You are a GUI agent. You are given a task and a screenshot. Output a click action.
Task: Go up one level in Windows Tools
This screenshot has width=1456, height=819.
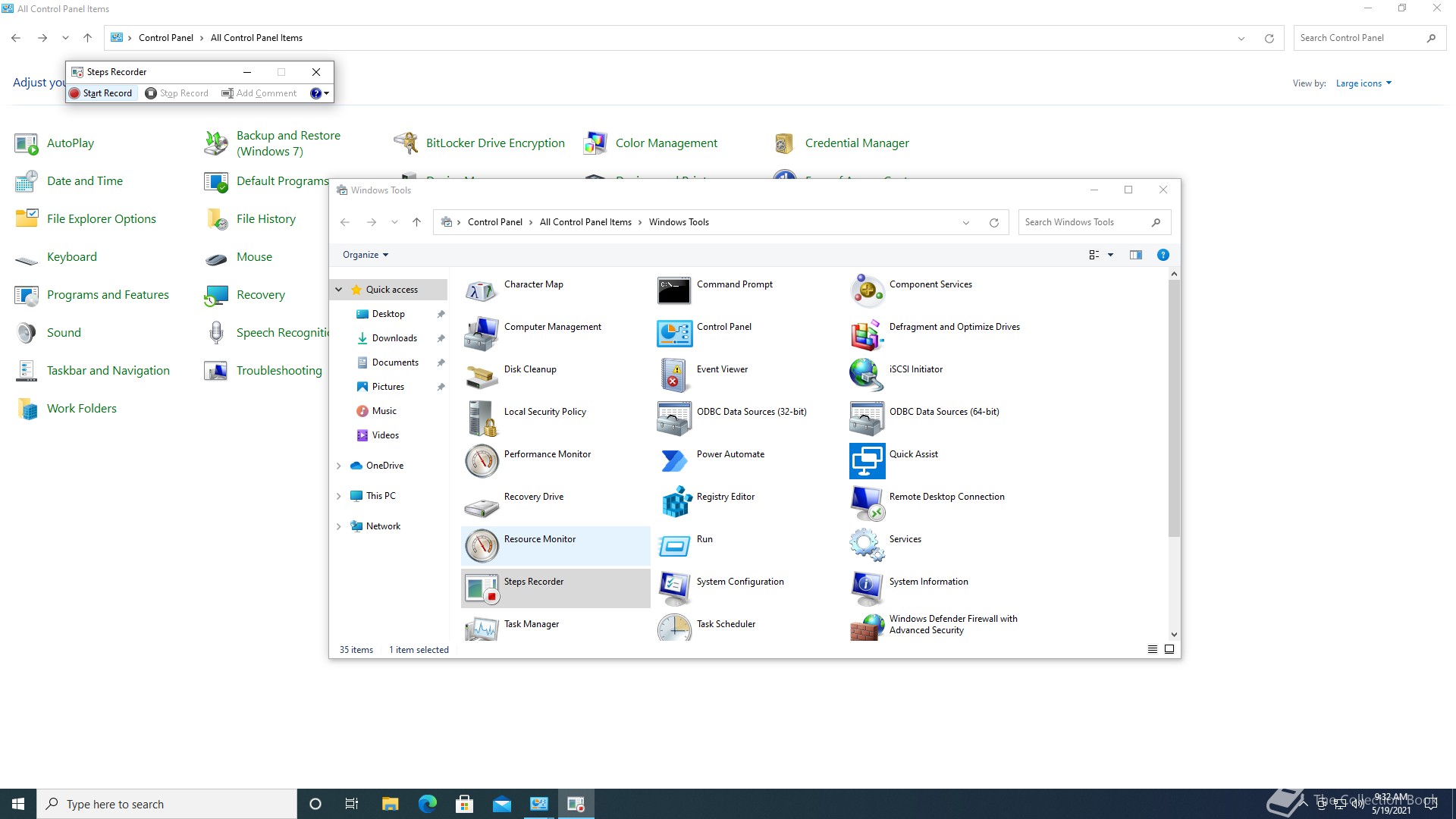click(416, 222)
